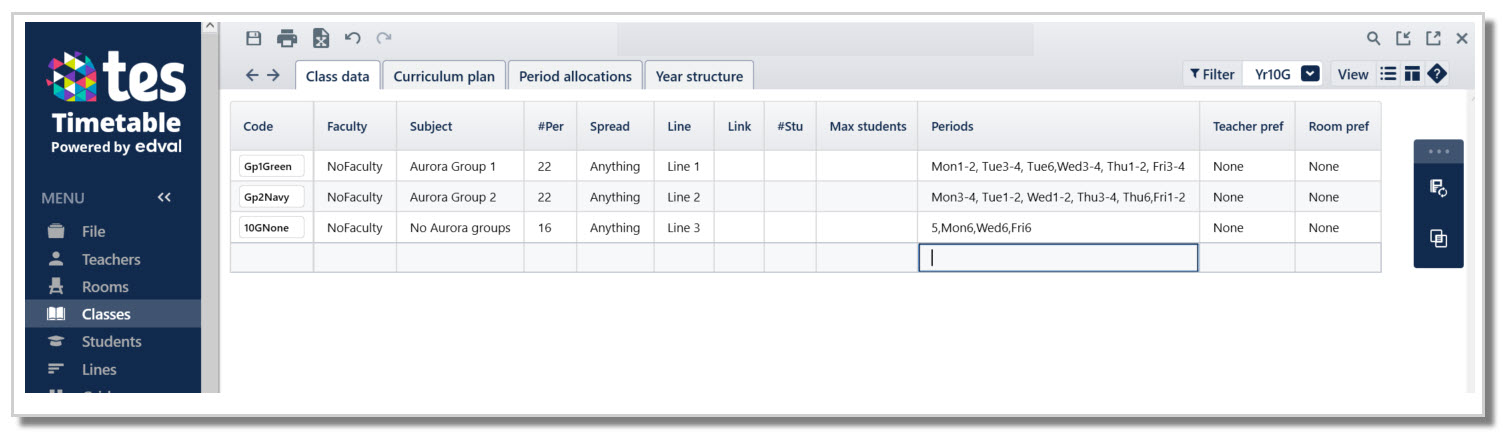
Task: Export to Excel file icon
Action: (320, 39)
